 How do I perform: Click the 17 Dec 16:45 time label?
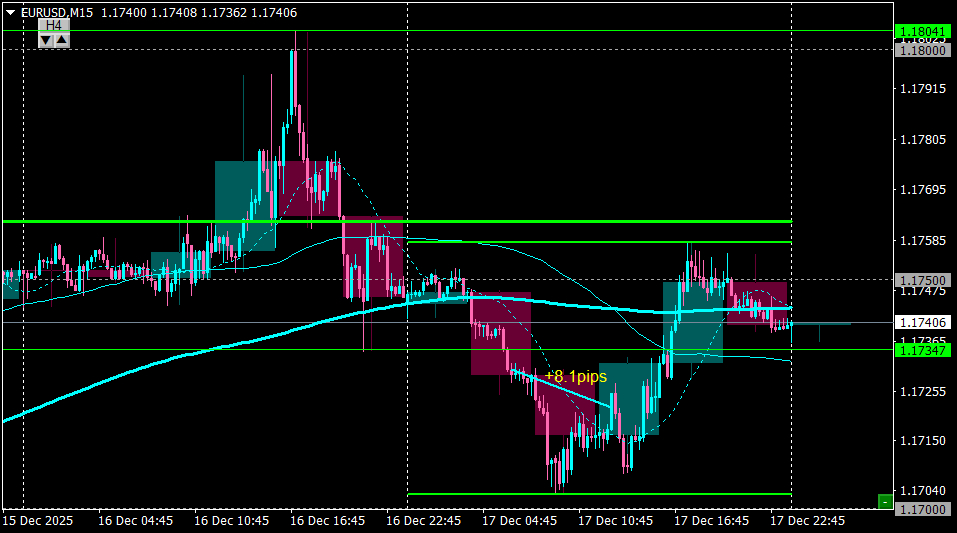[x=712, y=521]
